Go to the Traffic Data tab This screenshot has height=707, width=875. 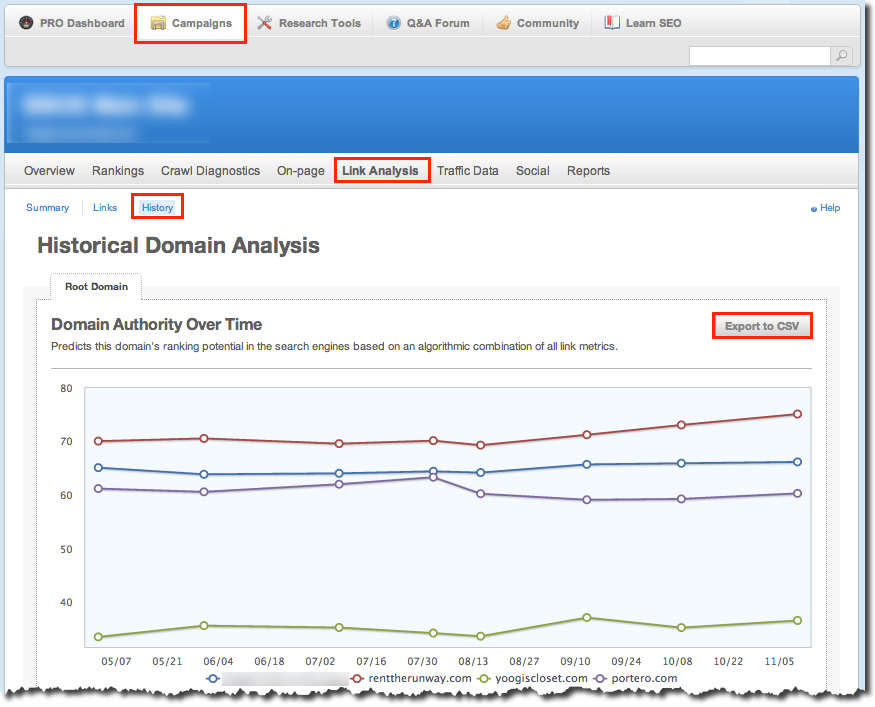tap(467, 171)
